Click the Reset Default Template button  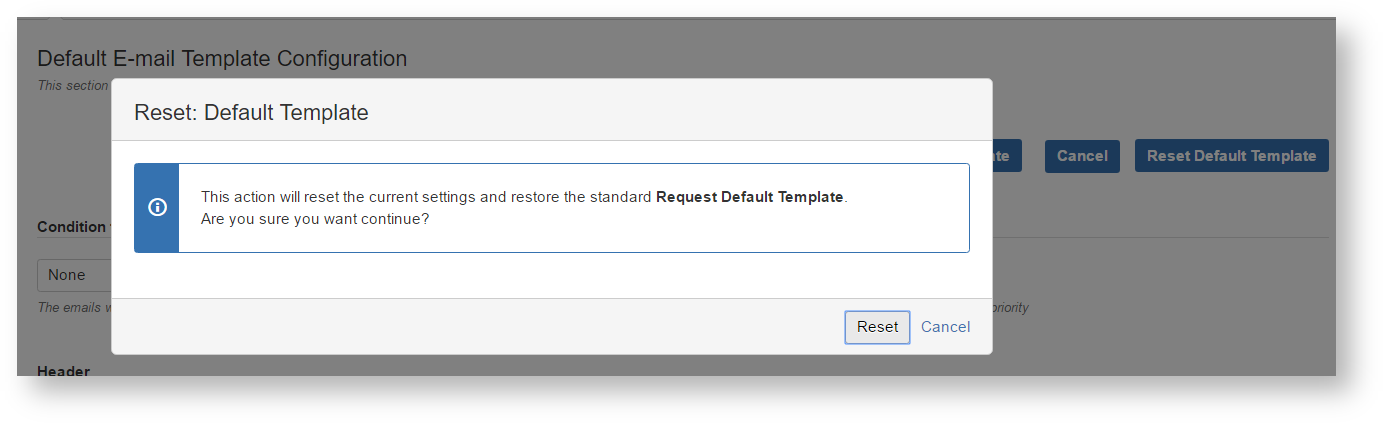click(1231, 156)
